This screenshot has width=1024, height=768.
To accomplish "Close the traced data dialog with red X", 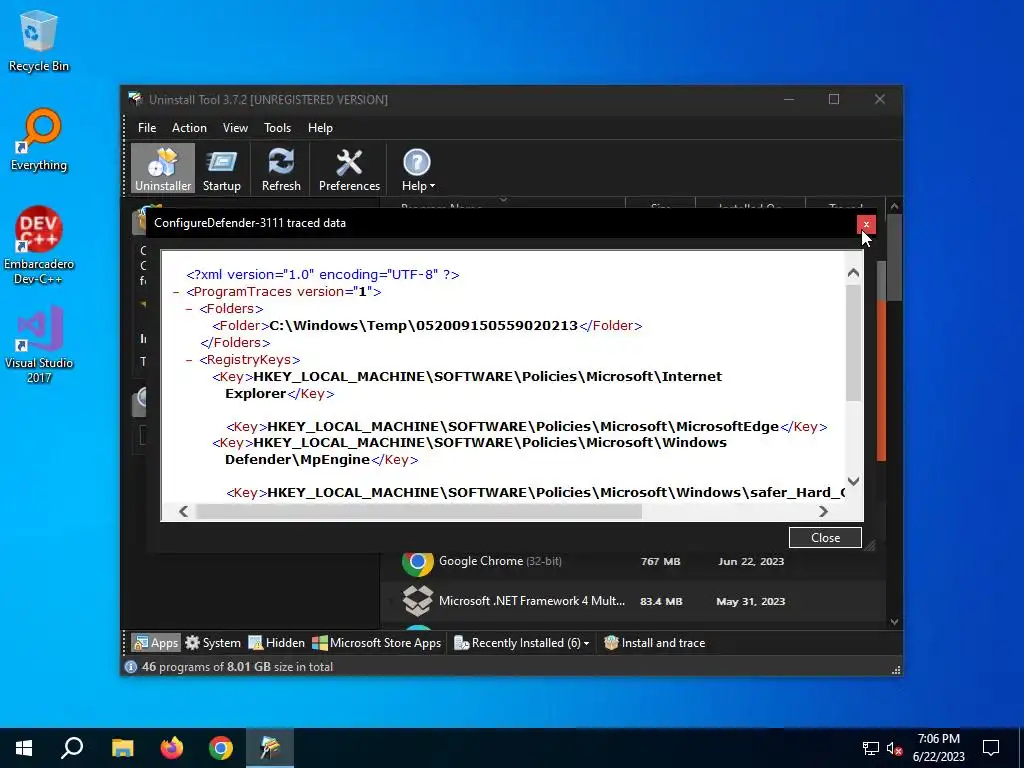I will pos(866,225).
